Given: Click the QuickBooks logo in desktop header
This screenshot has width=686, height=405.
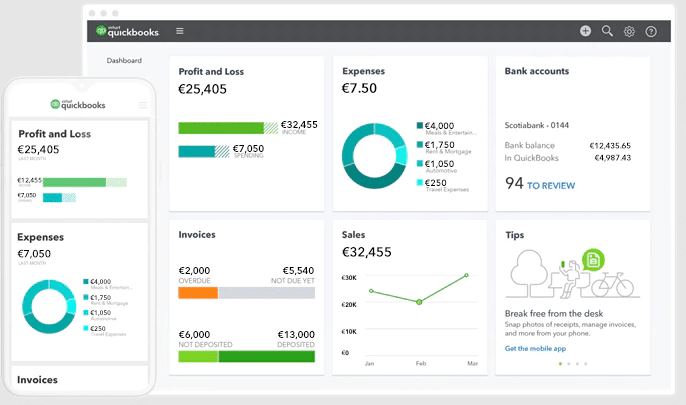Looking at the screenshot, I should pyautogui.click(x=127, y=31).
